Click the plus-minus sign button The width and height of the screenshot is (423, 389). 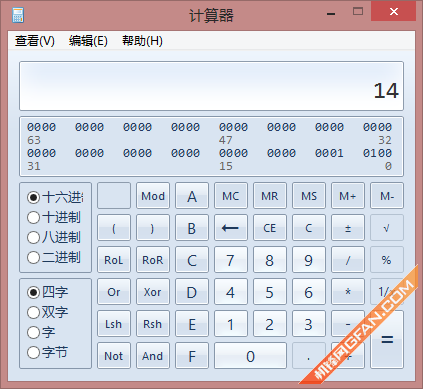click(x=348, y=228)
